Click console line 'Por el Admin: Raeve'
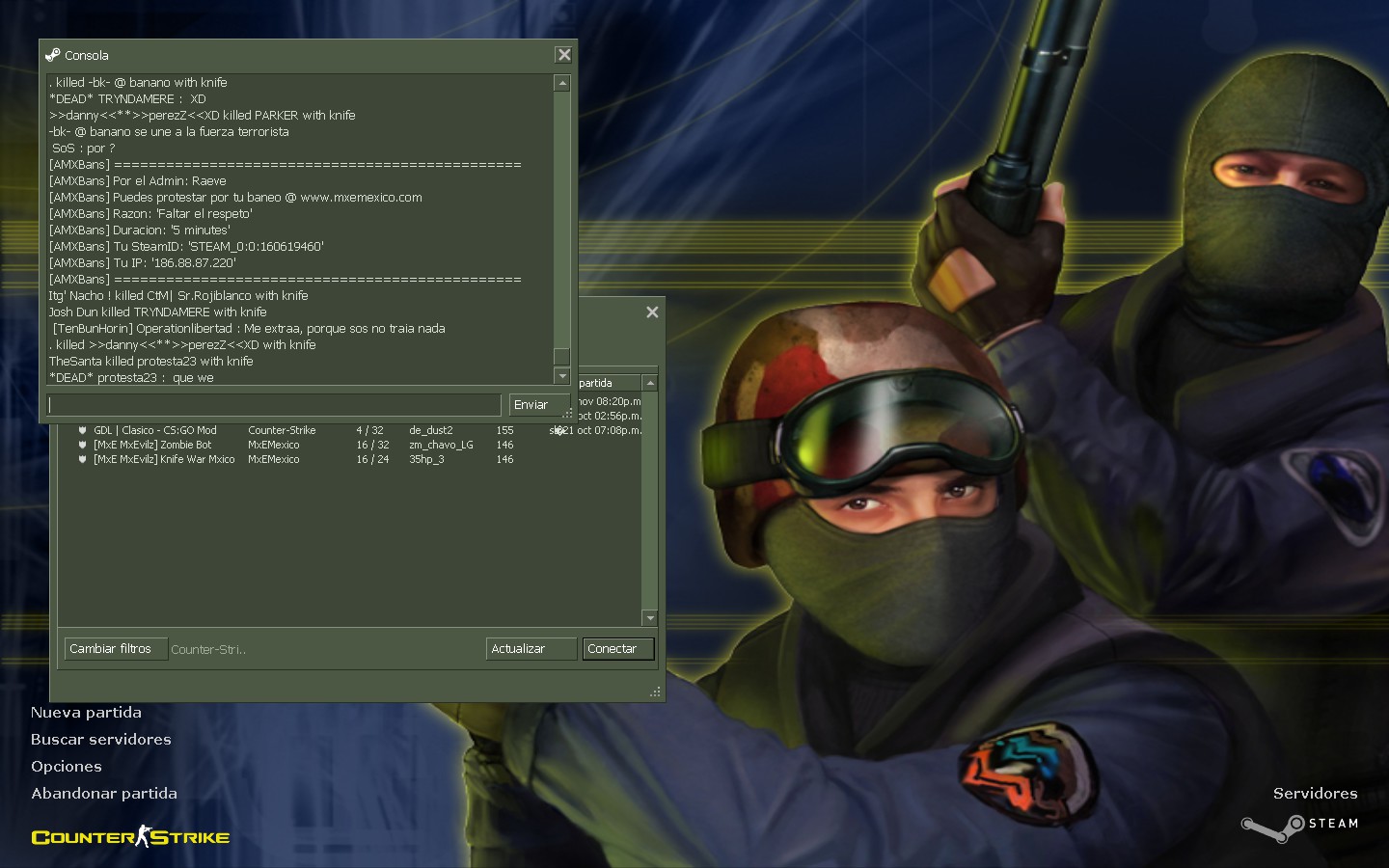The width and height of the screenshot is (1389, 868). 138,180
